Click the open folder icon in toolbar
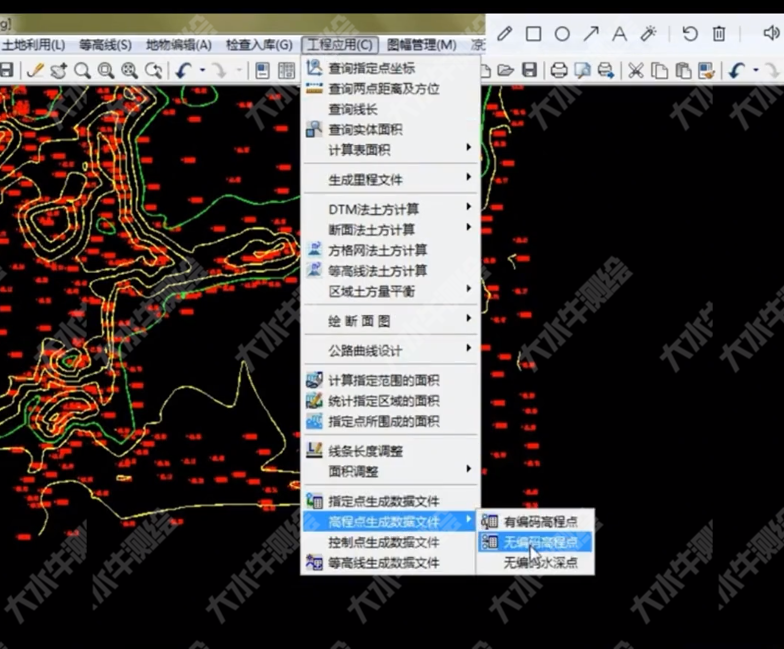Screen dimensions: 784x649 click(x=506, y=70)
